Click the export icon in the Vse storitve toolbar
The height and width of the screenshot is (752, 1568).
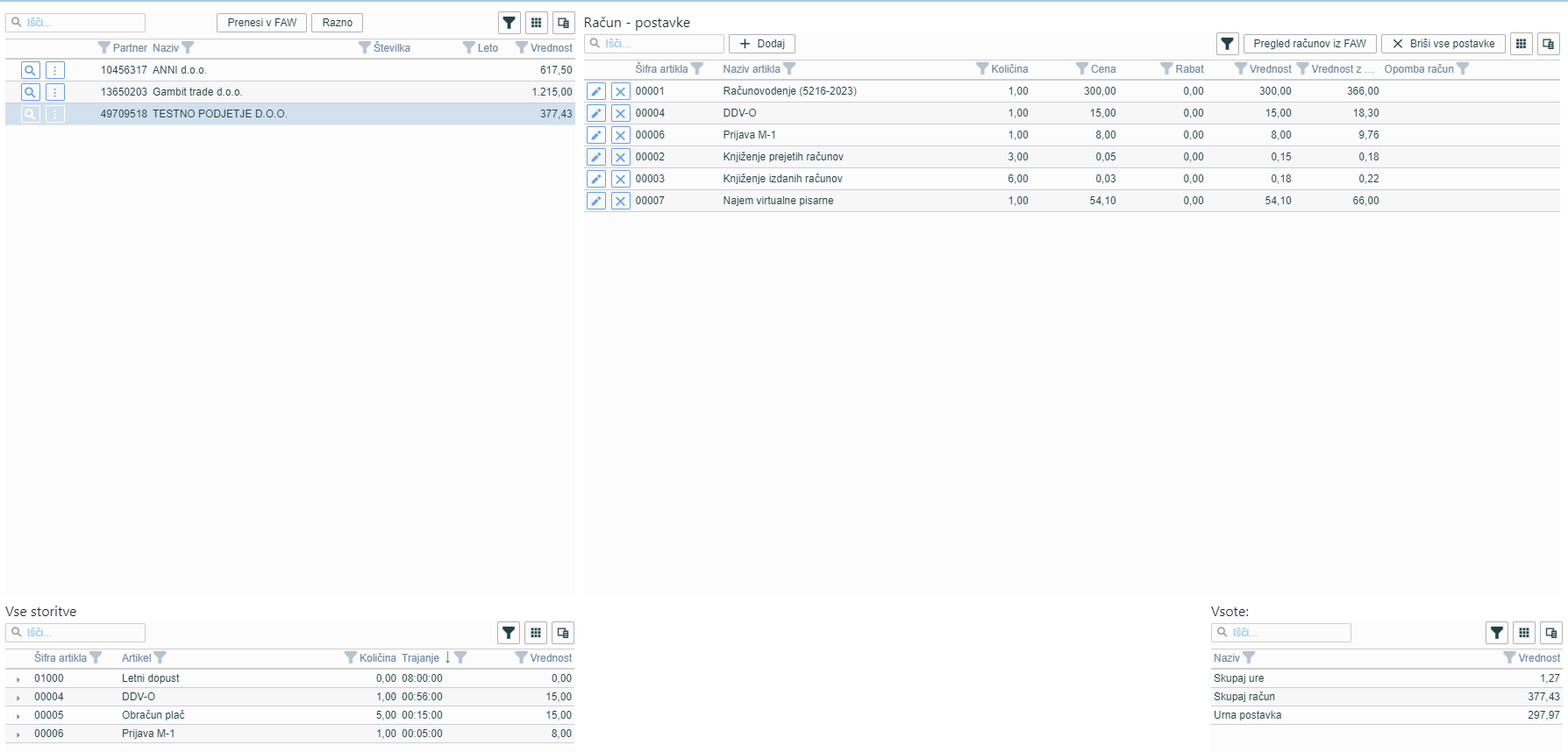pos(564,633)
